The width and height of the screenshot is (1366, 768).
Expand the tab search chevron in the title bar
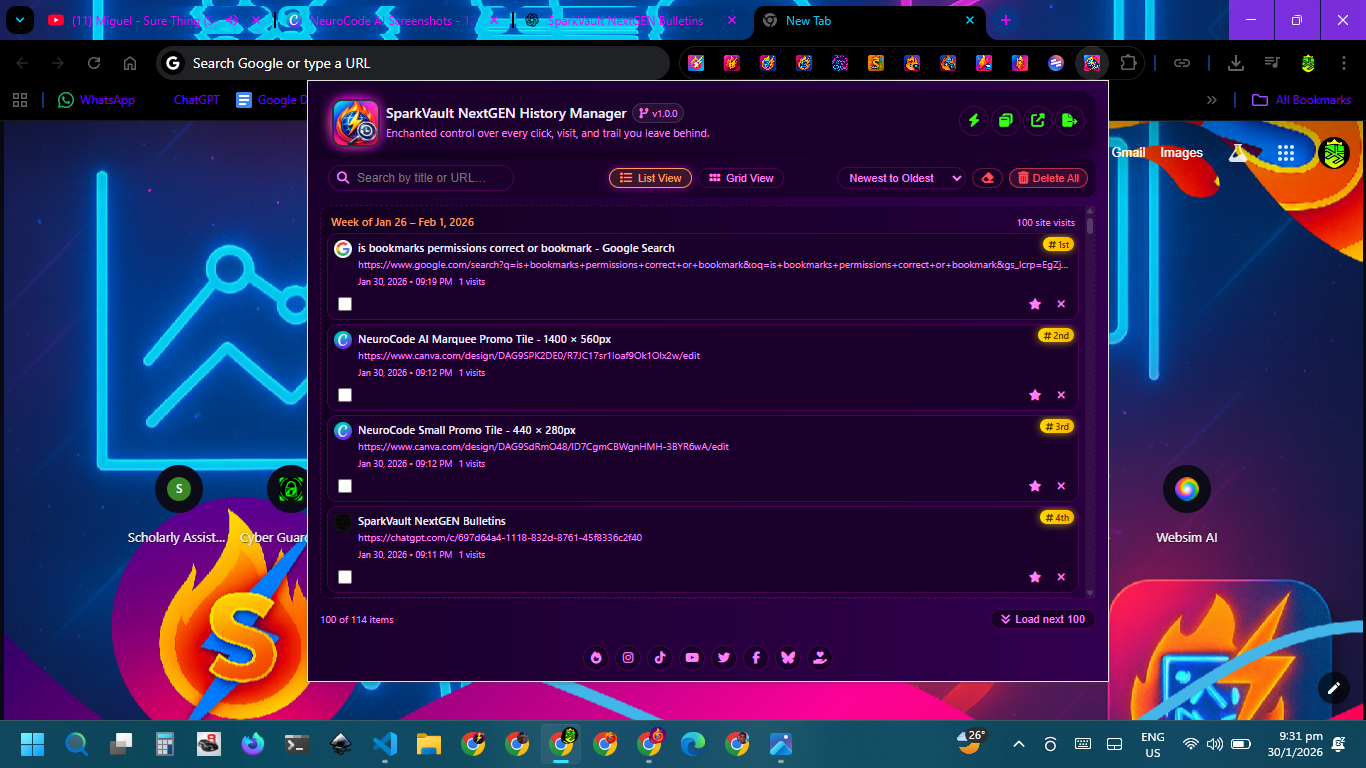[19, 20]
